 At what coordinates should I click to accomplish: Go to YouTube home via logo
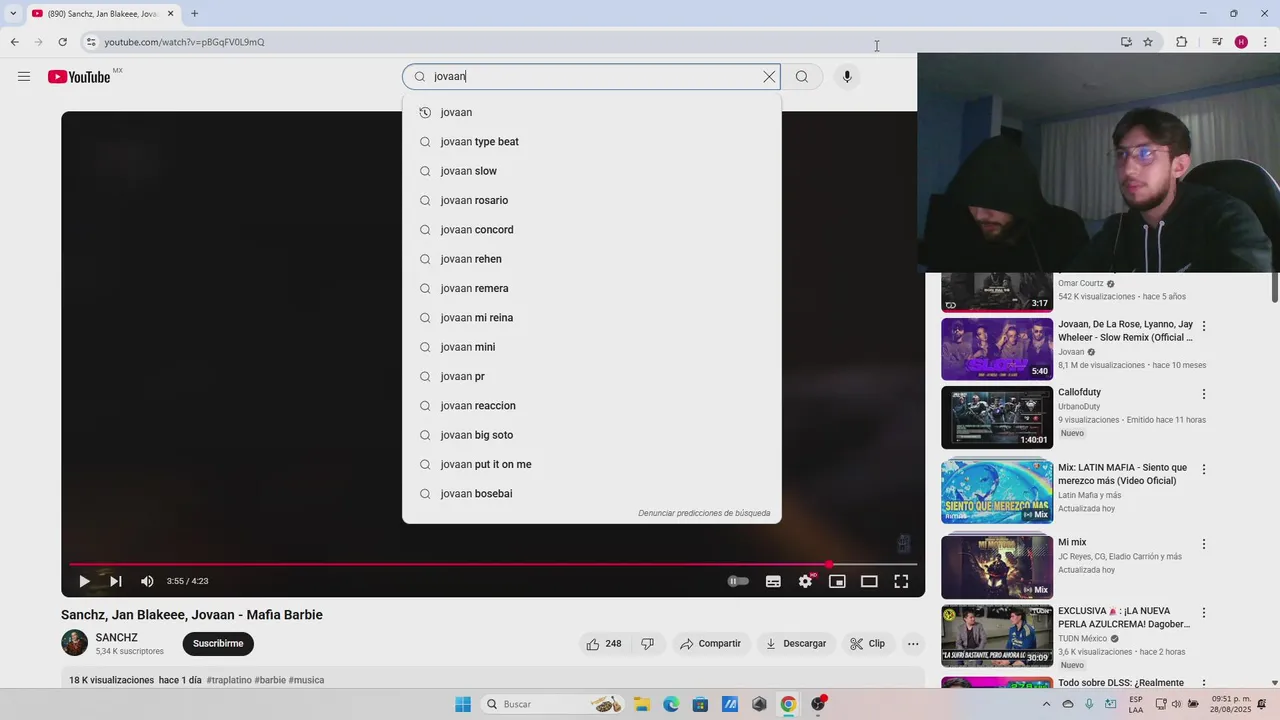tap(79, 77)
